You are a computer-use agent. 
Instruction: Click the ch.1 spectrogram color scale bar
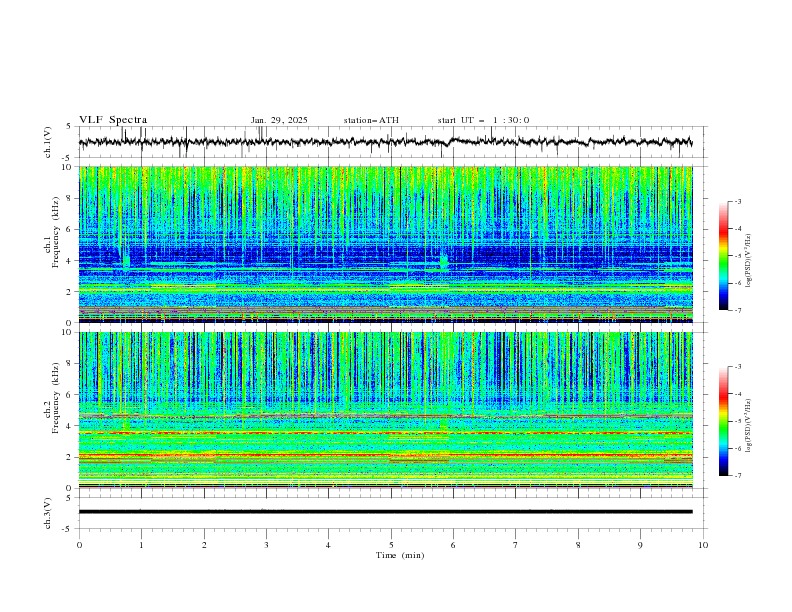(x=723, y=256)
